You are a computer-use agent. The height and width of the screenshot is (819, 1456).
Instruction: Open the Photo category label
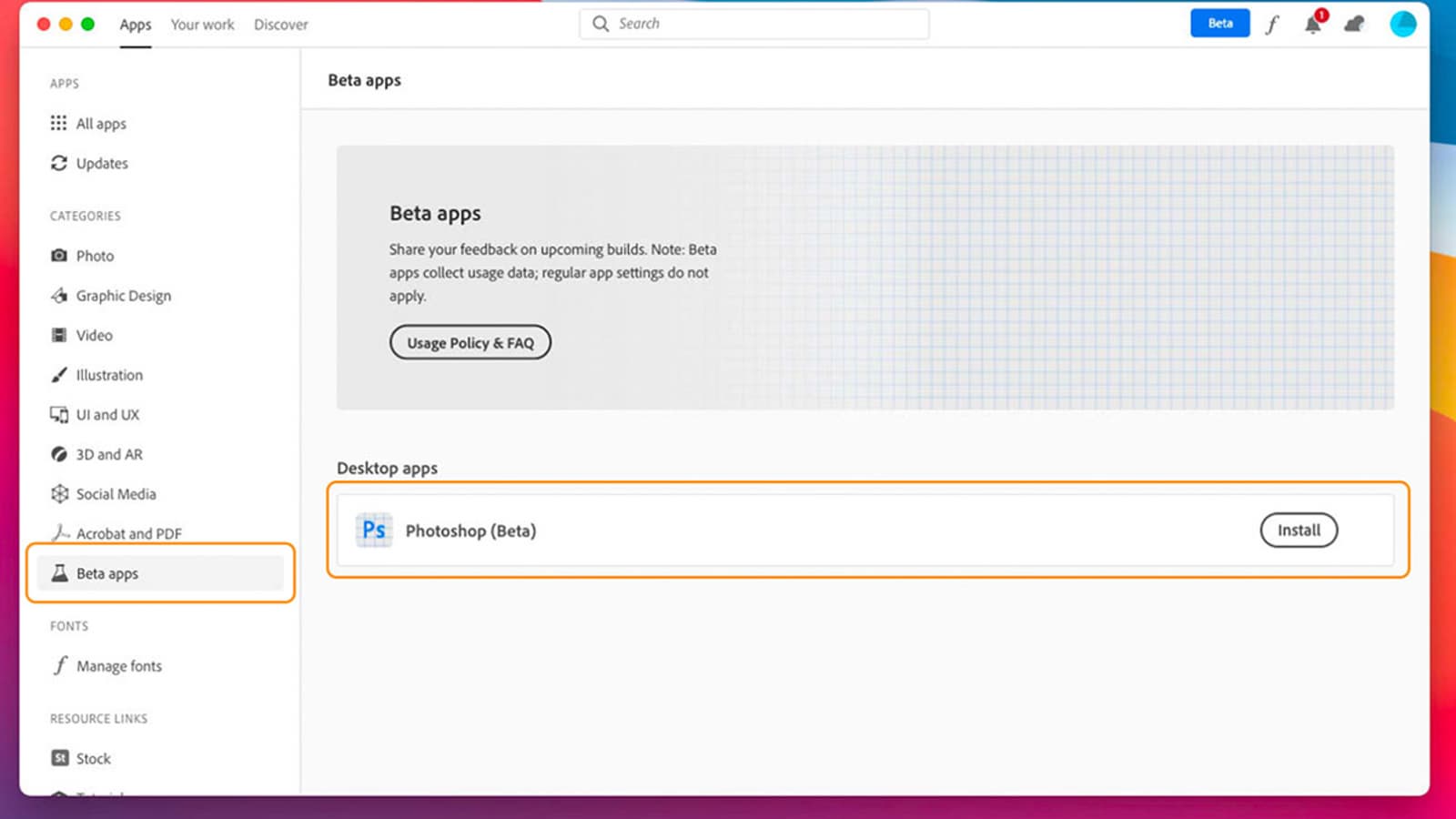pyautogui.click(x=95, y=256)
